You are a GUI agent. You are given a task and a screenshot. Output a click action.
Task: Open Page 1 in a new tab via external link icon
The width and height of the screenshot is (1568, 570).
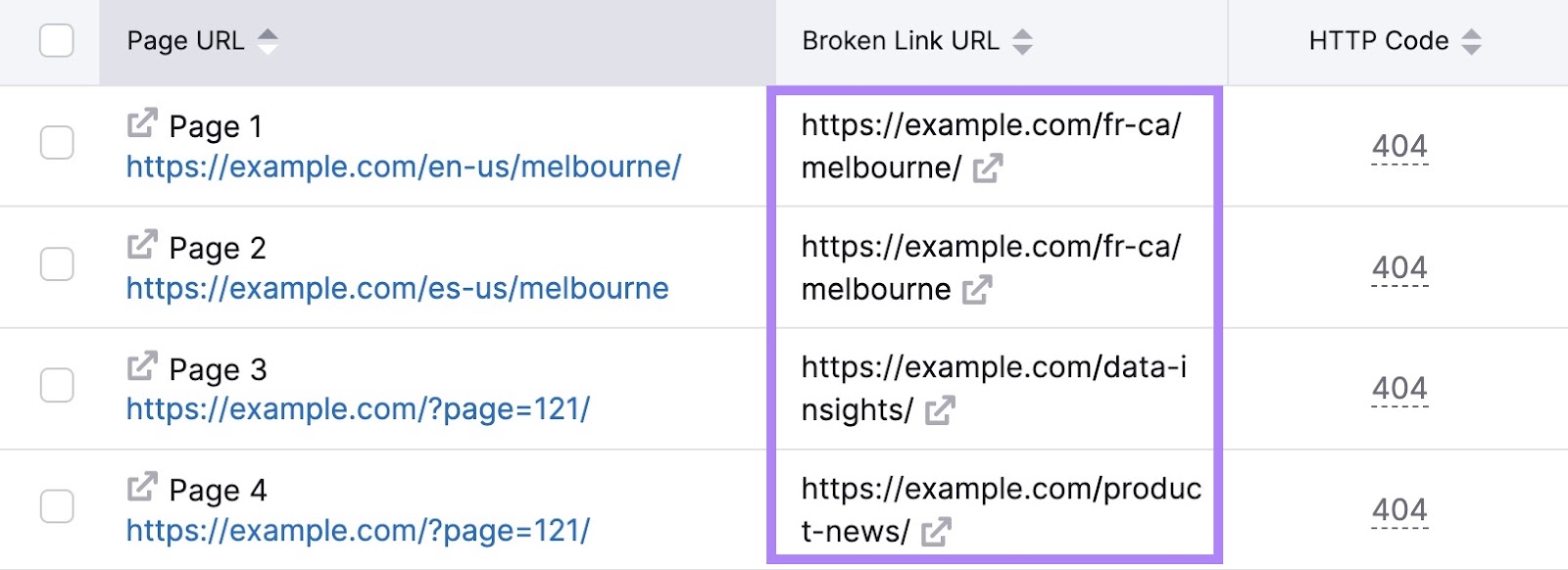[143, 122]
